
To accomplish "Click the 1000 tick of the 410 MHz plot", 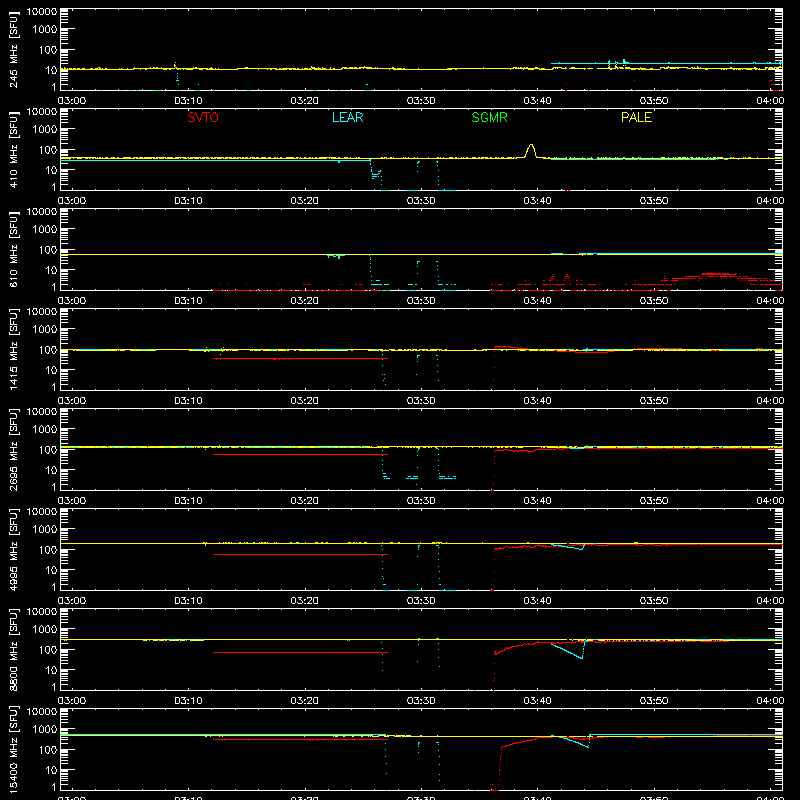I will [45, 130].
